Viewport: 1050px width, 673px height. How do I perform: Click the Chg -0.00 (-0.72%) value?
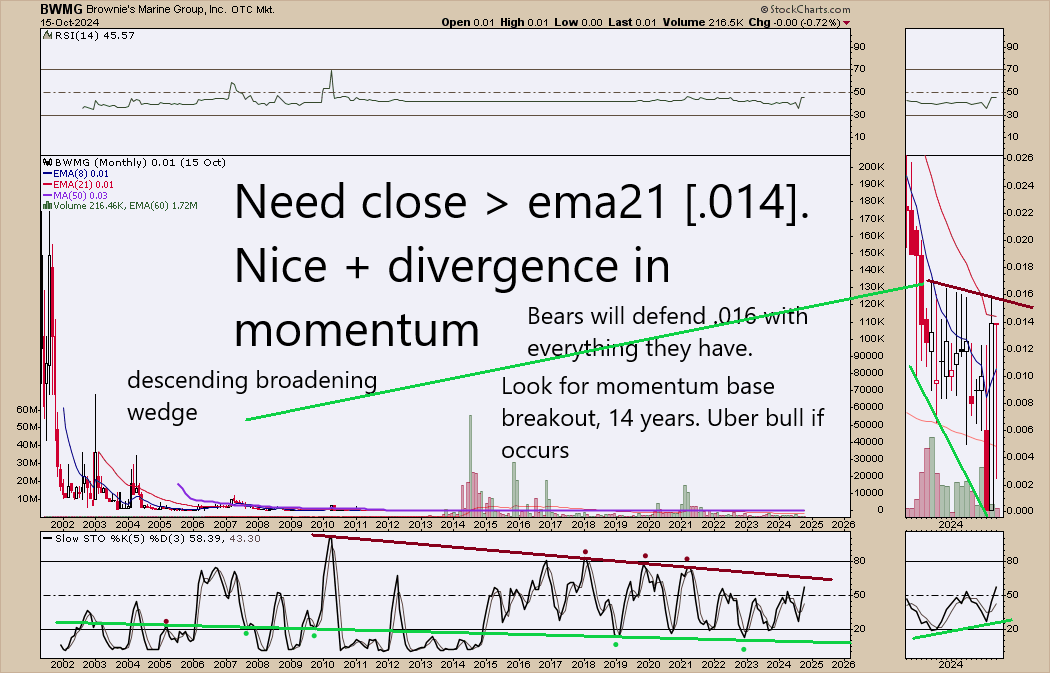pyautogui.click(x=794, y=22)
